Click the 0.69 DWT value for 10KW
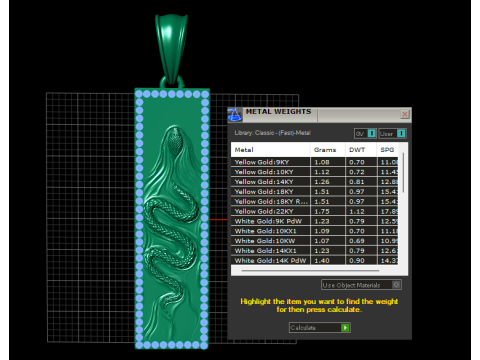The image size is (480, 360). [357, 241]
